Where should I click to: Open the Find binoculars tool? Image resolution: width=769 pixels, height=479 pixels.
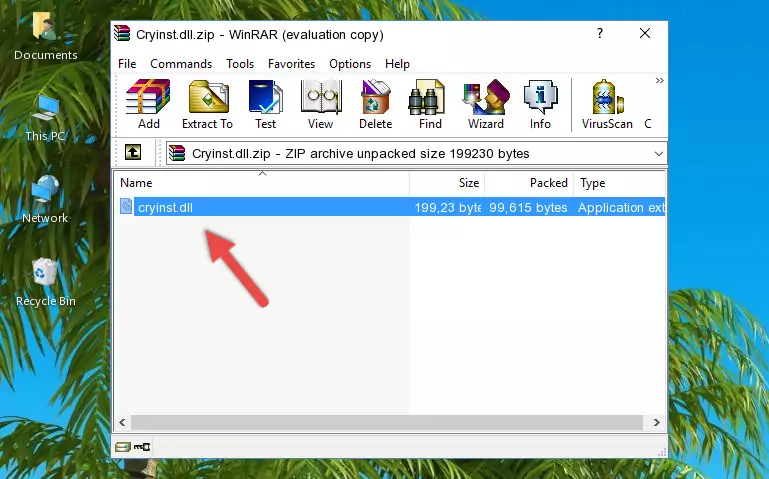click(430, 104)
